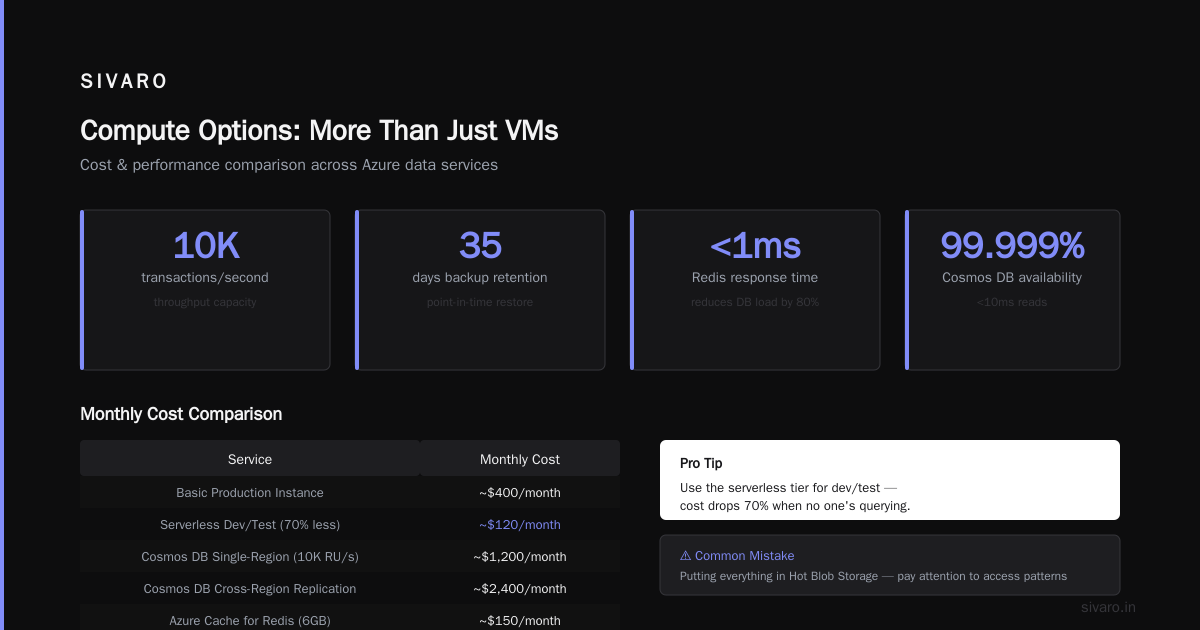Click the 'throughput capacity' caption
Screen dimensions: 1200x630
coord(205,302)
